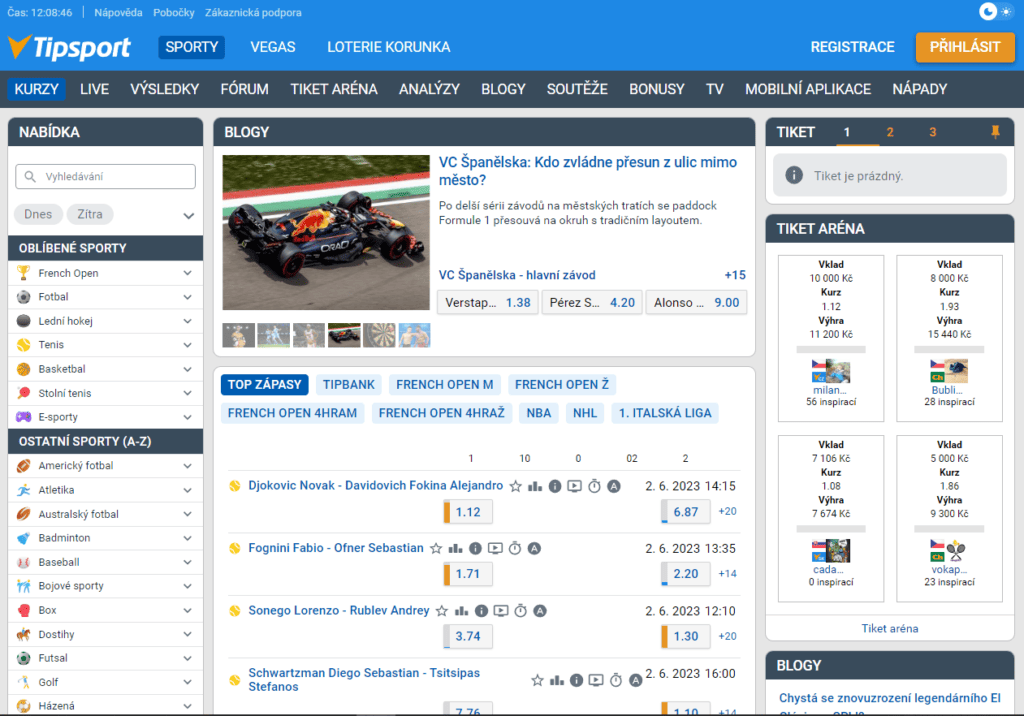The width and height of the screenshot is (1024, 716).
Task: Open stream icon for Sonego - Rublev match
Action: tap(501, 611)
